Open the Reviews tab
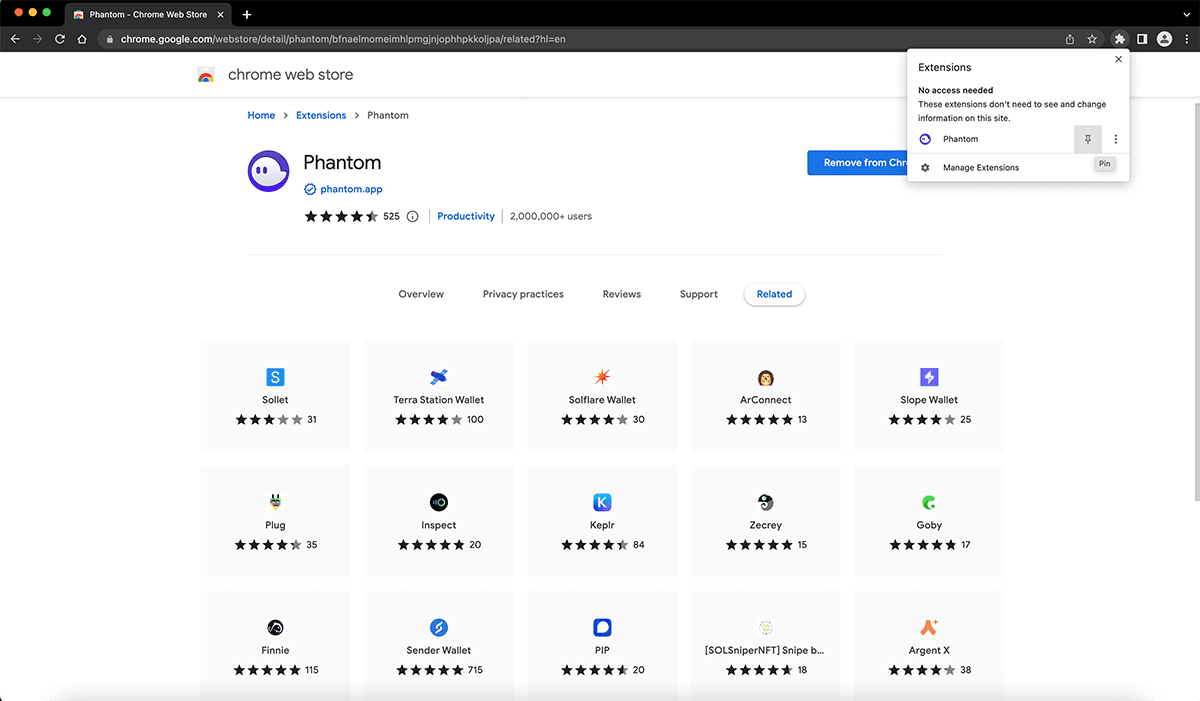1200x701 pixels. (x=621, y=294)
